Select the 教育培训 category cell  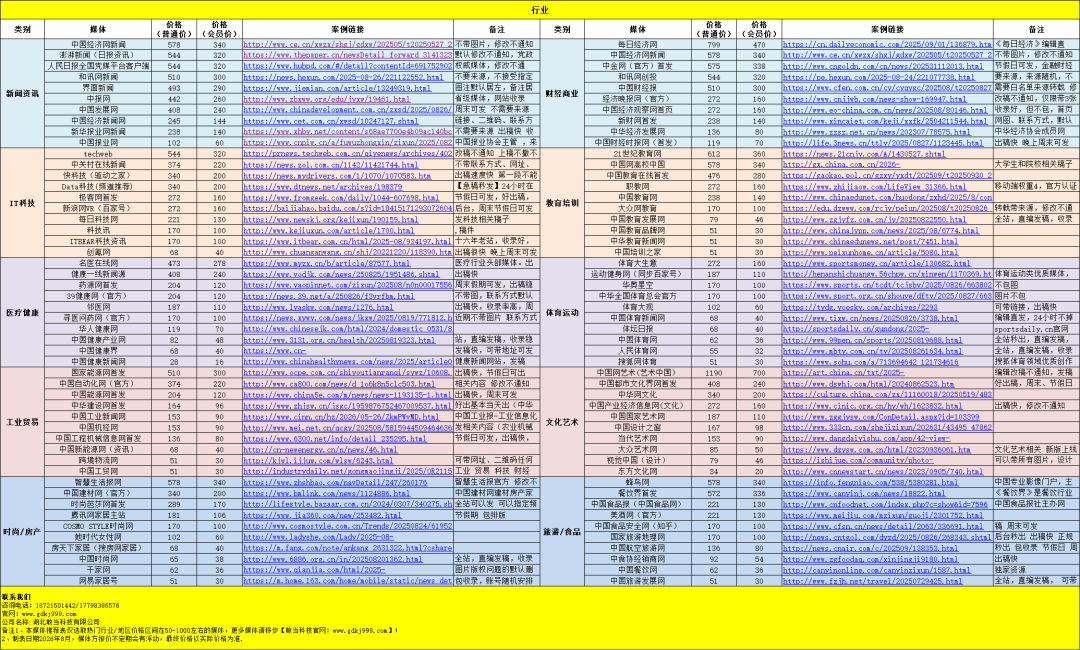562,202
